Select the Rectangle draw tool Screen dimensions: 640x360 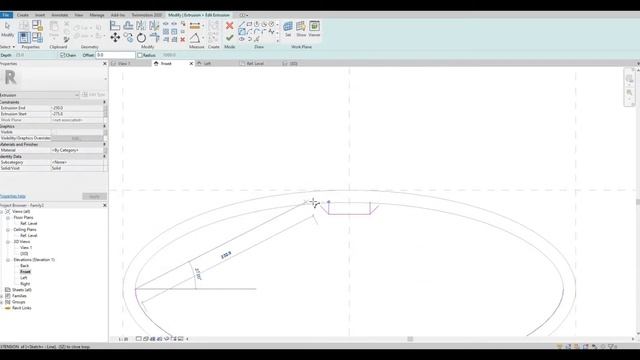pyautogui.click(x=249, y=24)
